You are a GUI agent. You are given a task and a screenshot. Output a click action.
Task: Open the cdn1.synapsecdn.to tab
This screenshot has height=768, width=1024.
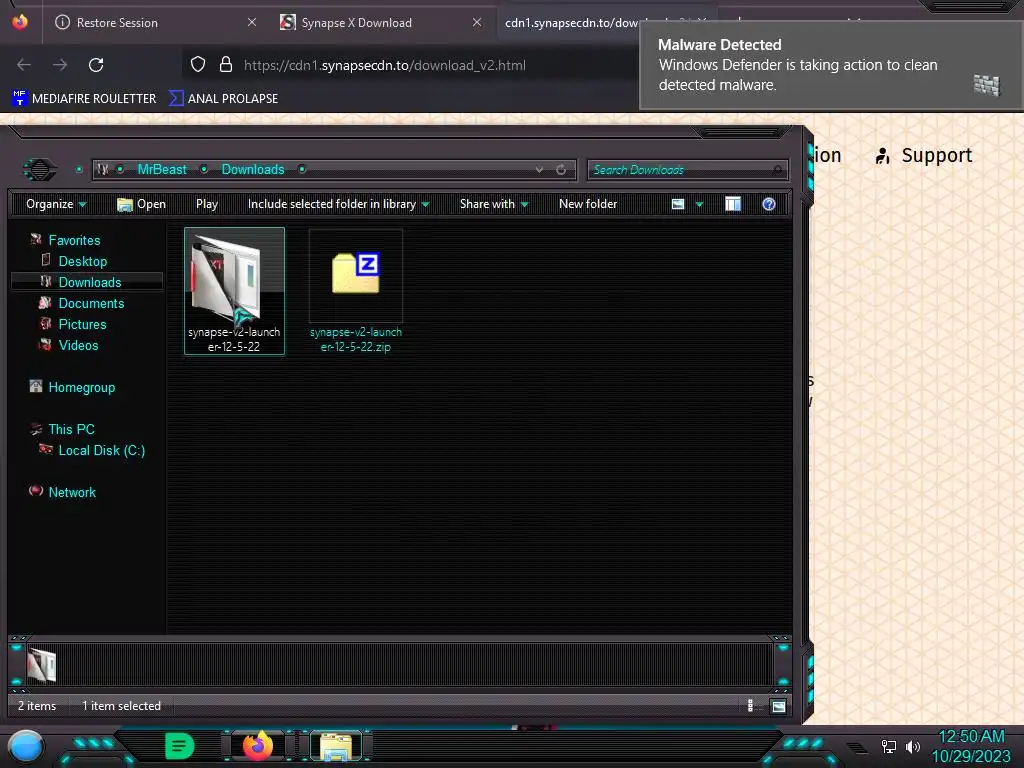571,22
